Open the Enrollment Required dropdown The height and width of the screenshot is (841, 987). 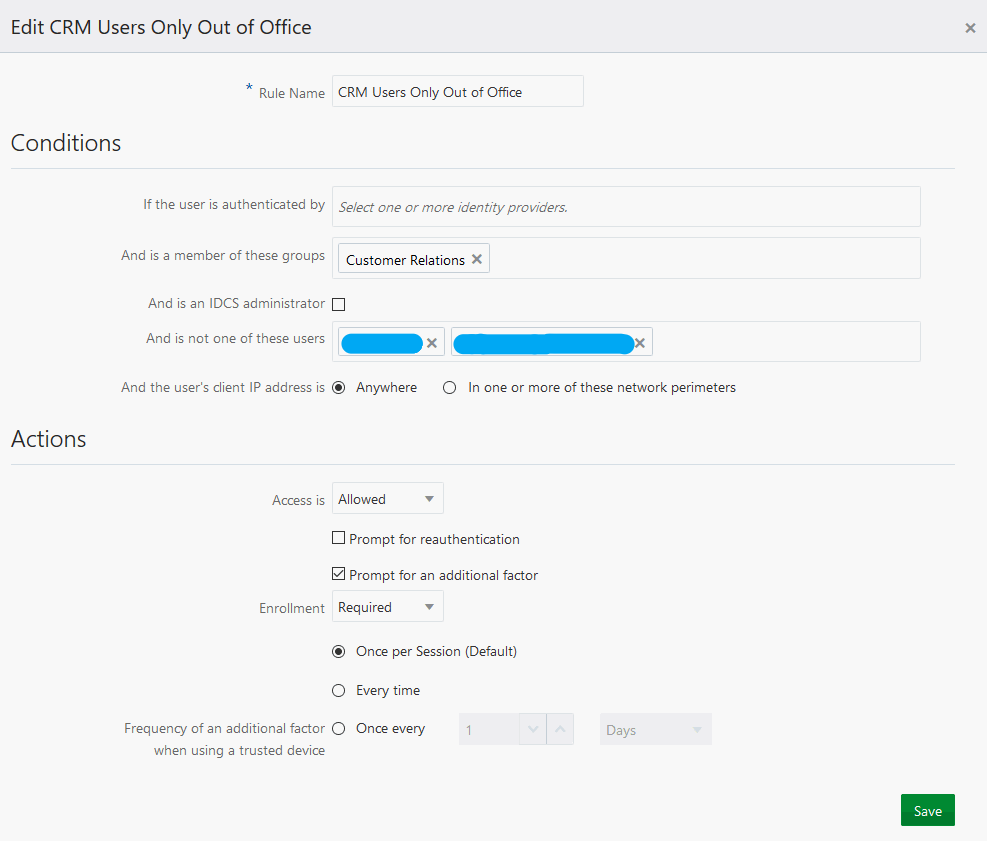point(387,607)
